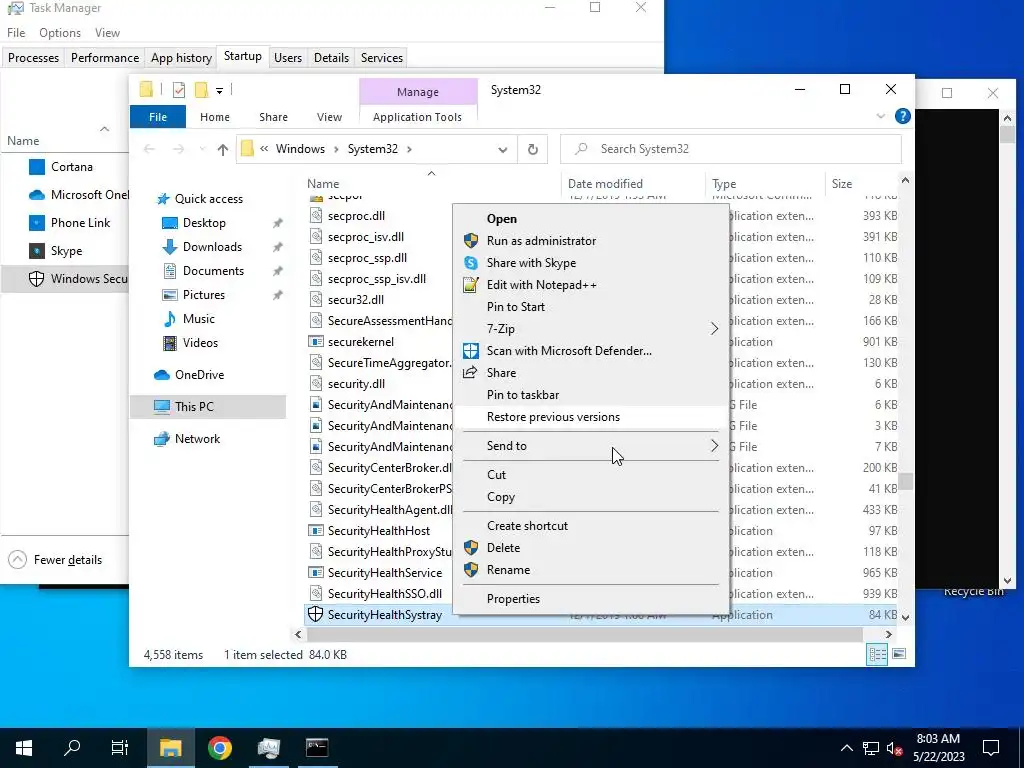Open the Explorer File tab
This screenshot has height=768, width=1024.
(x=158, y=117)
